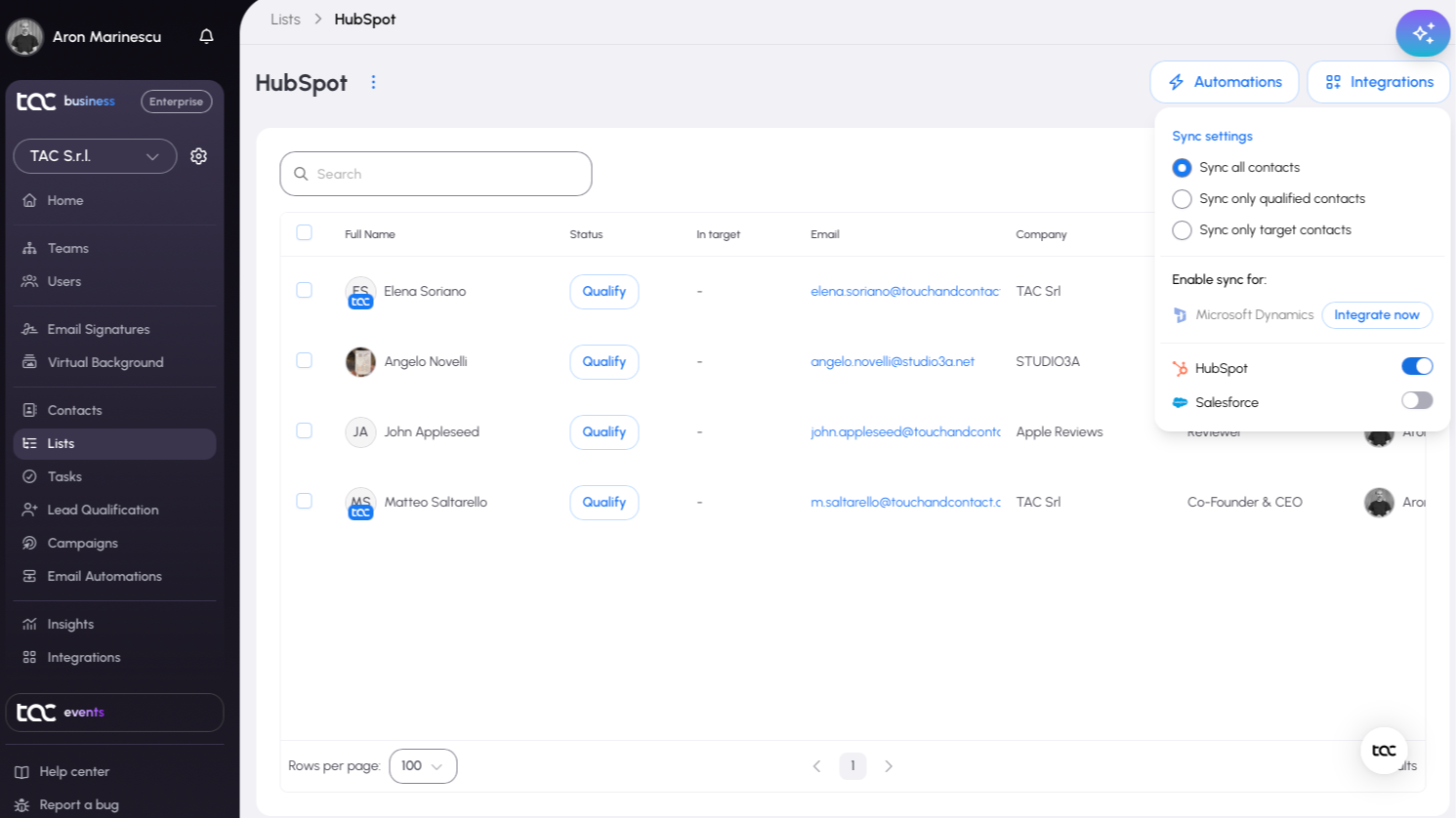The height and width of the screenshot is (818, 1456).
Task: Check Elena Soriano's row checkbox
Action: point(304,290)
